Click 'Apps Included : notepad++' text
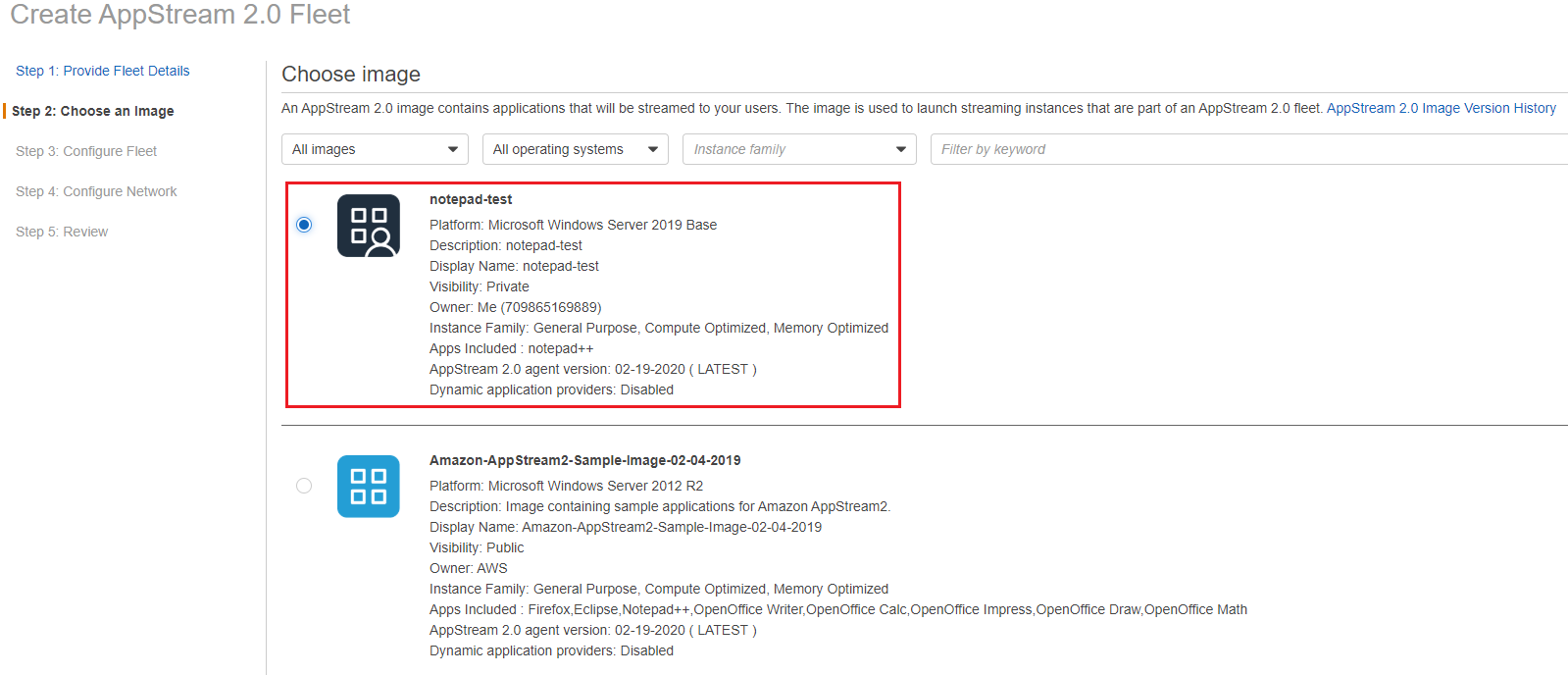 511,348
